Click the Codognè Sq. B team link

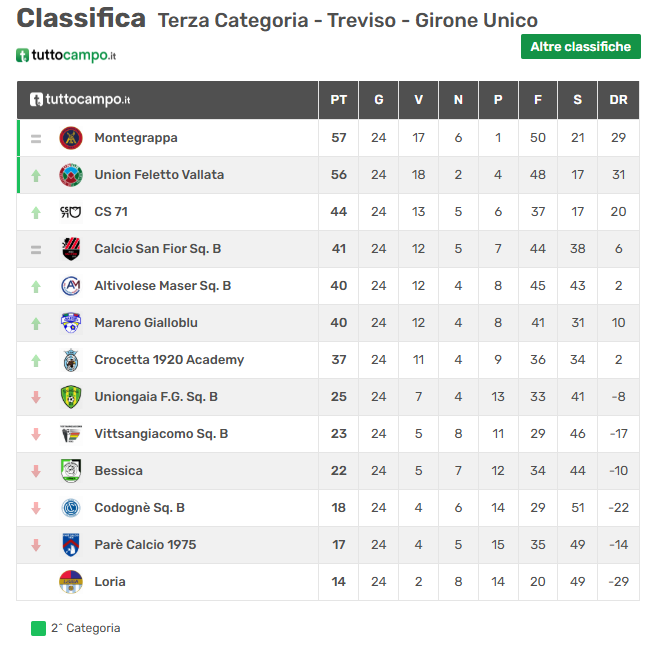(139, 508)
